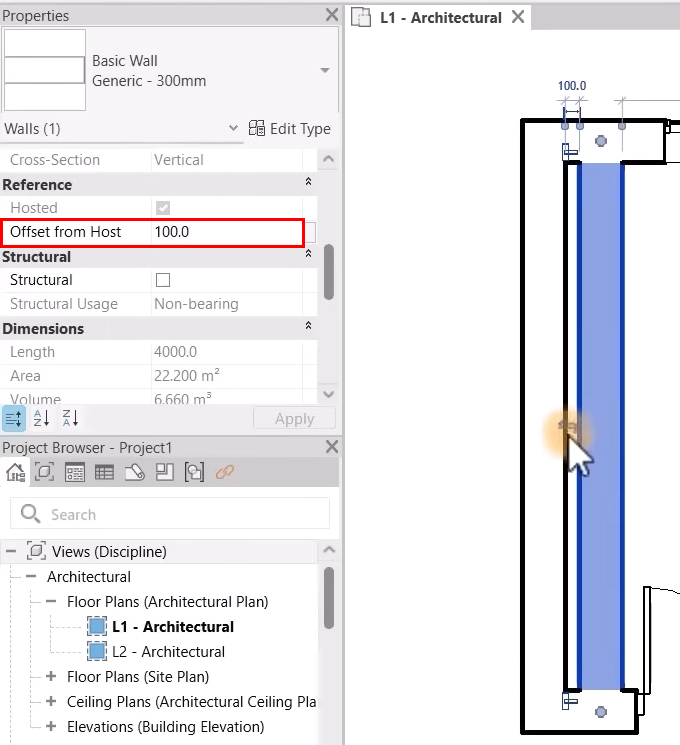Screen dimensions: 680x745
Task: Click the home icon in Project Browser toolbar
Action: [x=15, y=472]
